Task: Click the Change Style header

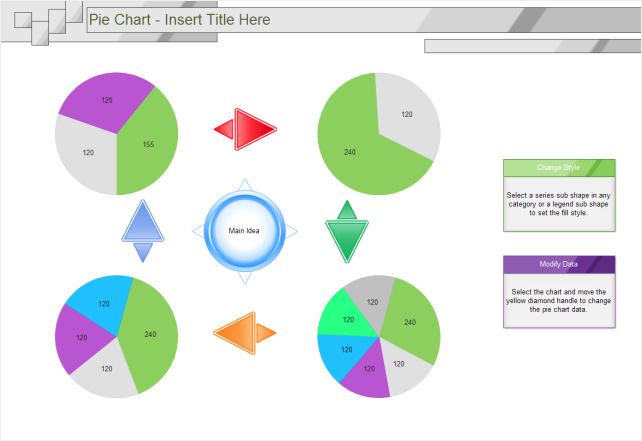Action: [559, 168]
